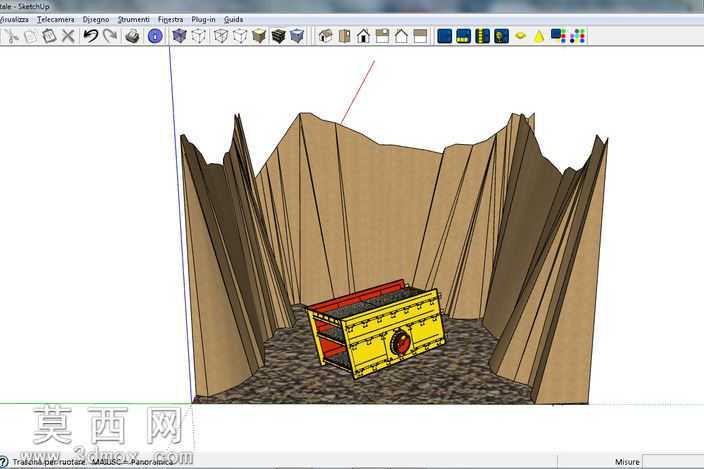Open the Plug-in menu

[x=203, y=19]
